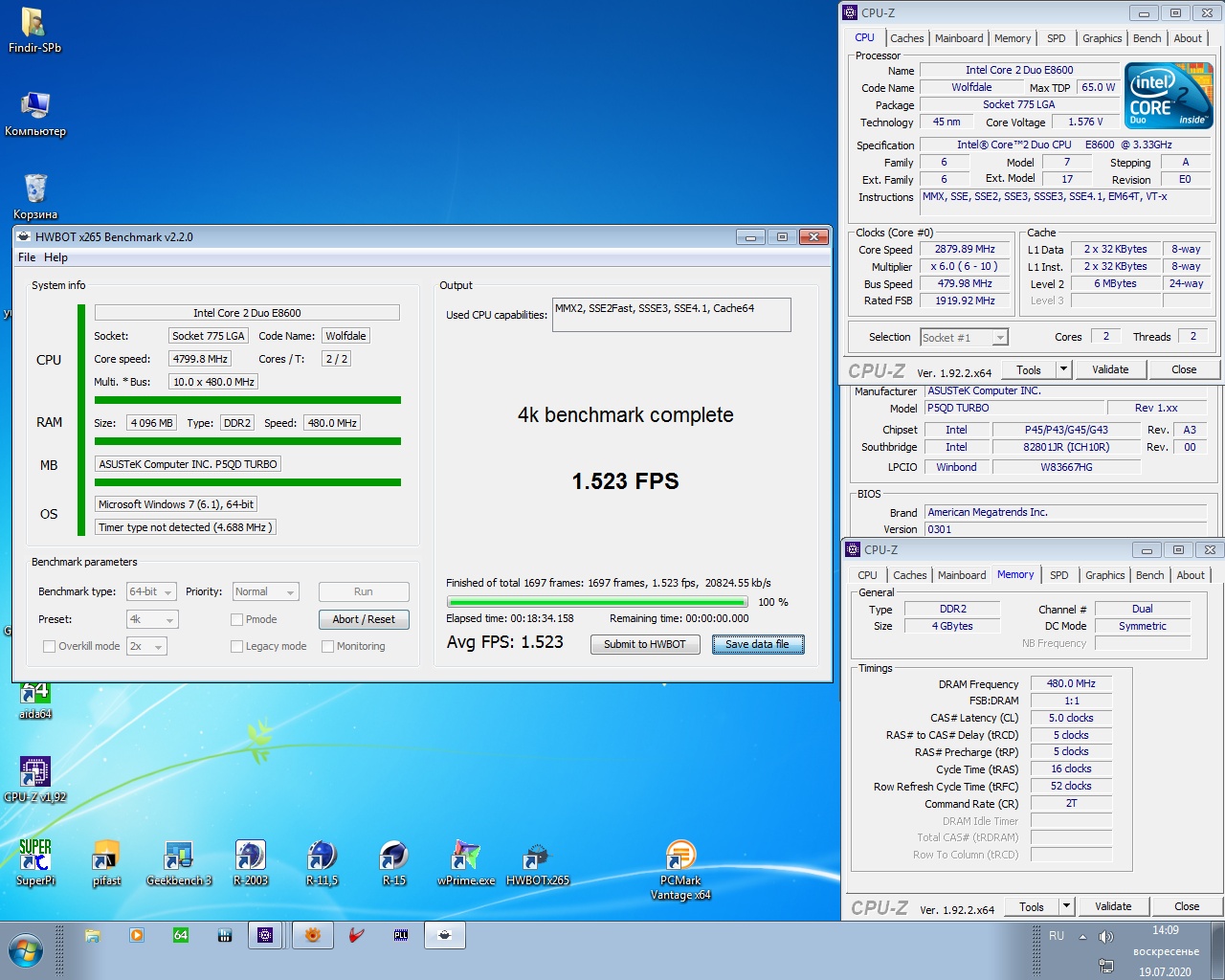Toggle the Legacy mode checkbox

point(236,646)
